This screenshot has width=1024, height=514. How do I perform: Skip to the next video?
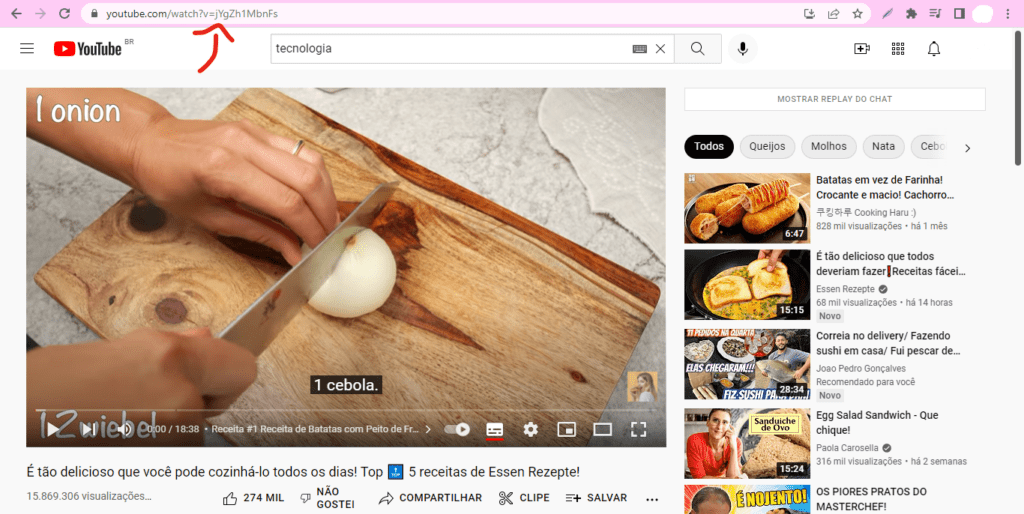pos(89,429)
